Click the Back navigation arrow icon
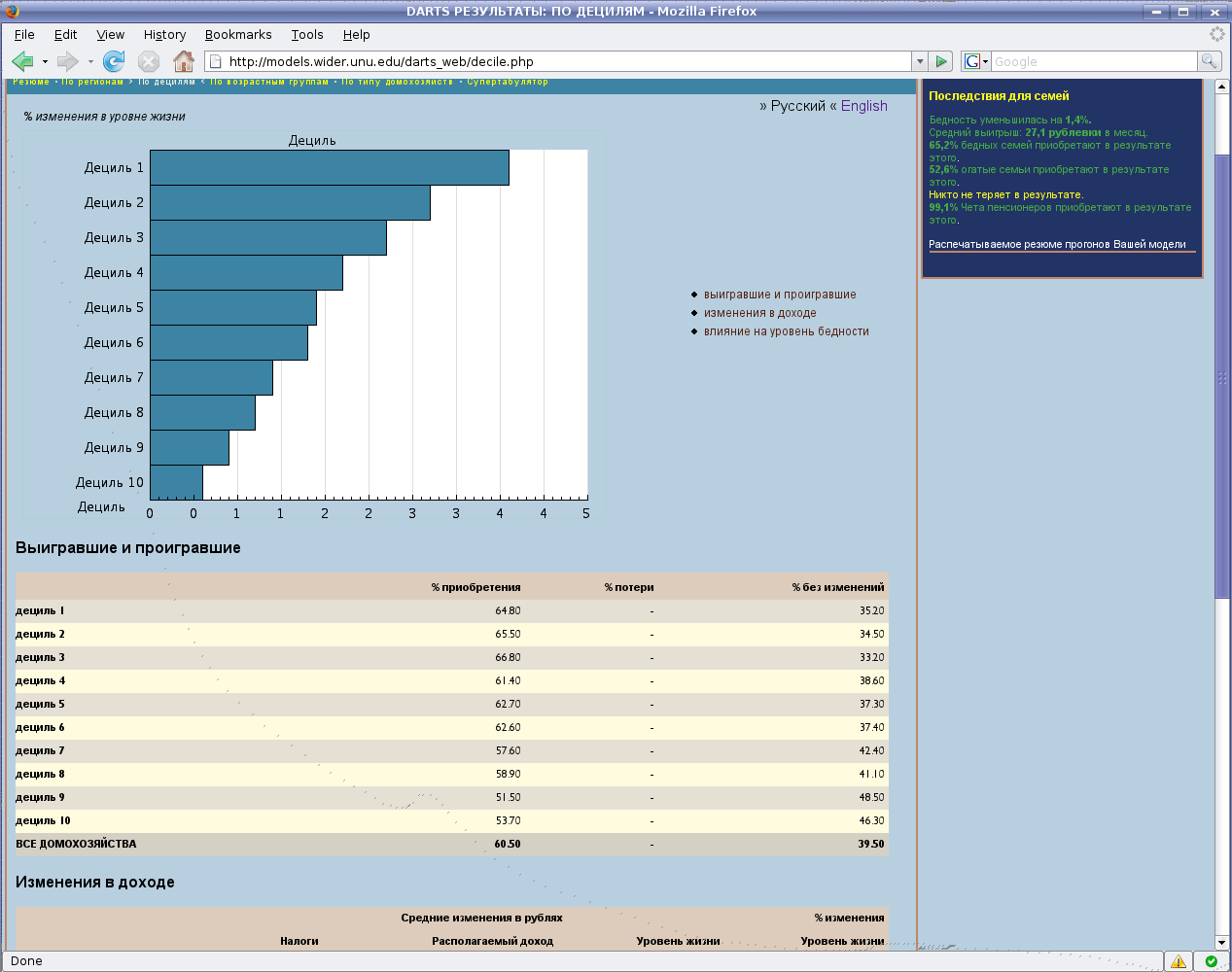 (x=21, y=61)
